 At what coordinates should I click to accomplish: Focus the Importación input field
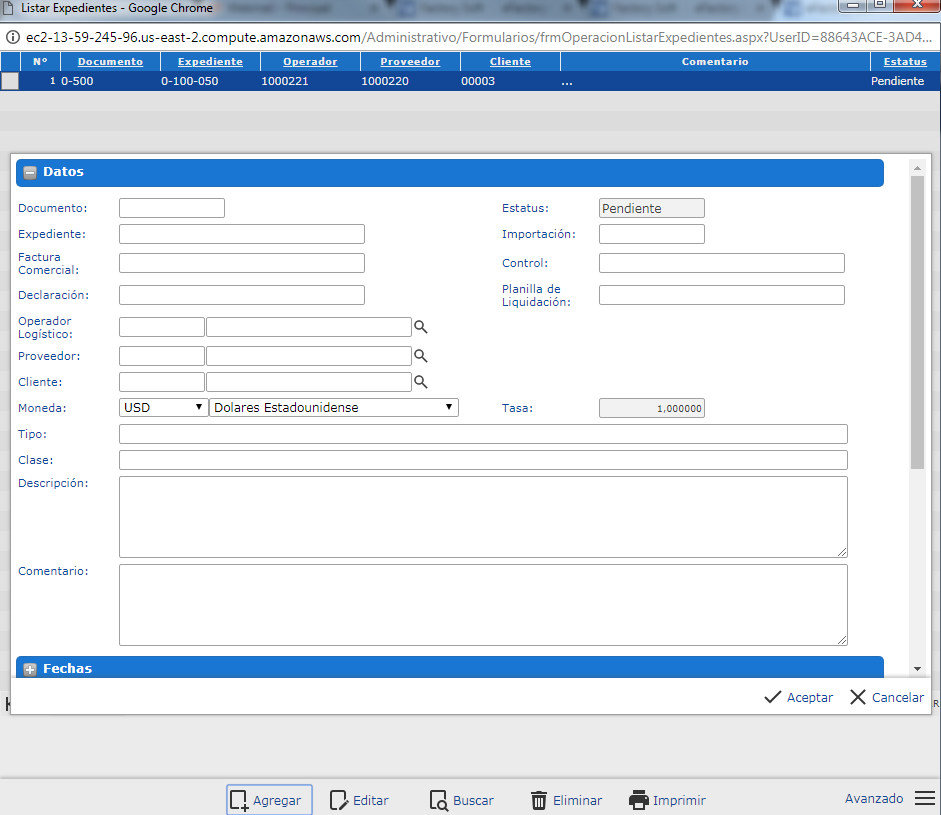point(652,234)
